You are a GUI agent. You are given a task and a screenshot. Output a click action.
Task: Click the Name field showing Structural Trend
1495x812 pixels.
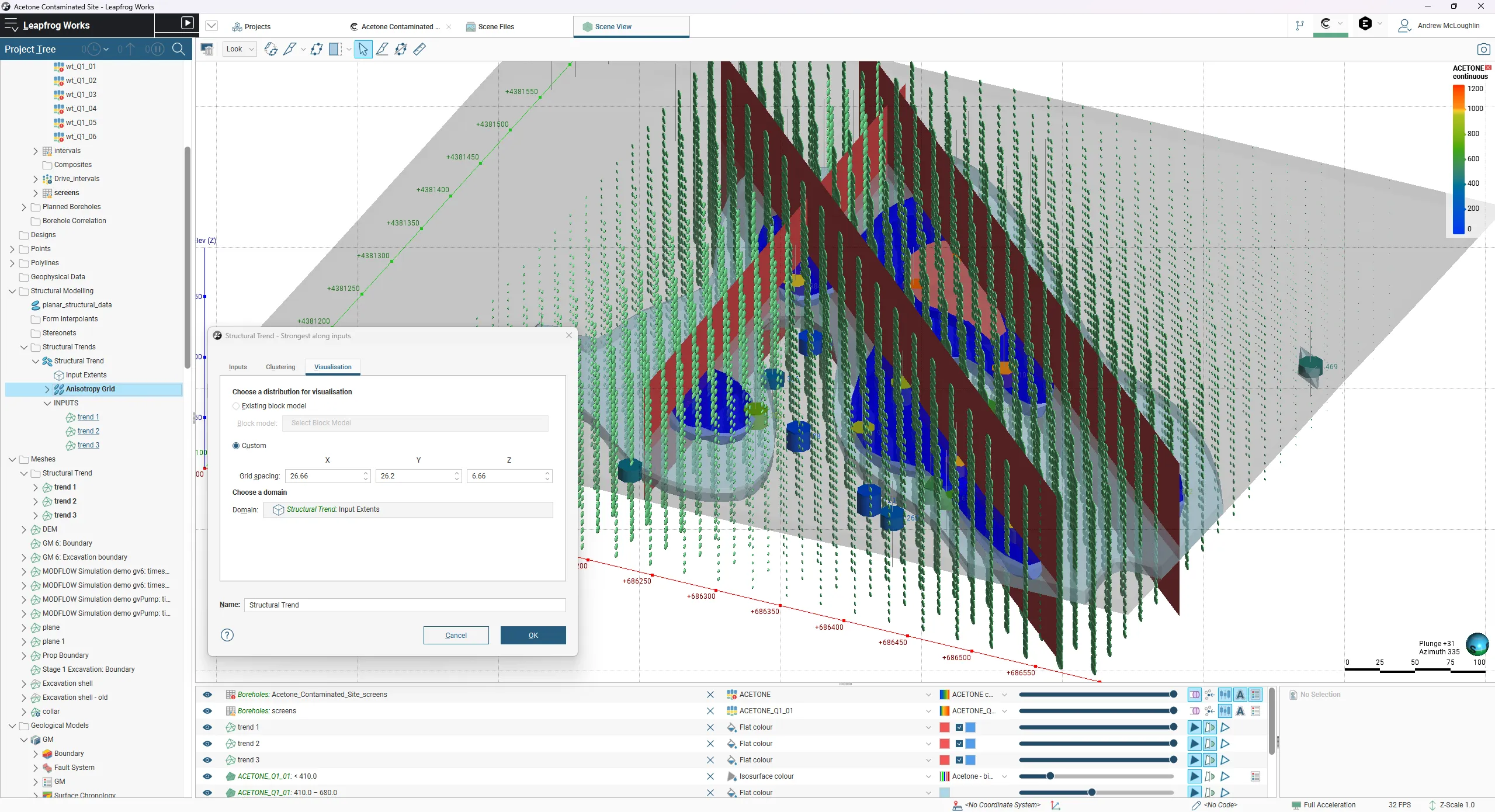click(x=404, y=605)
